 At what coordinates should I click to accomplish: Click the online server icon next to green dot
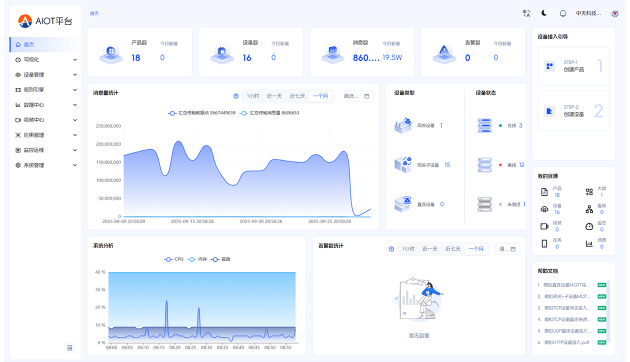pyautogui.click(x=485, y=125)
